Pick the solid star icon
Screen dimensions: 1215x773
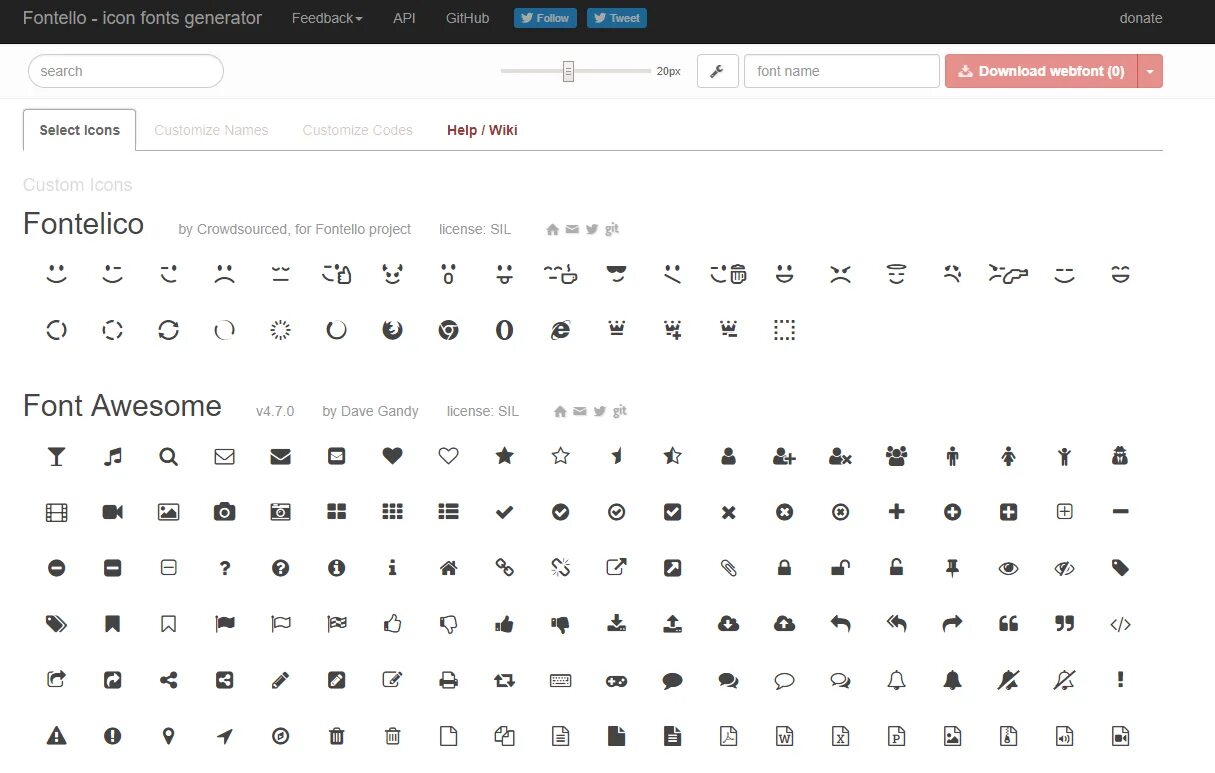point(505,456)
